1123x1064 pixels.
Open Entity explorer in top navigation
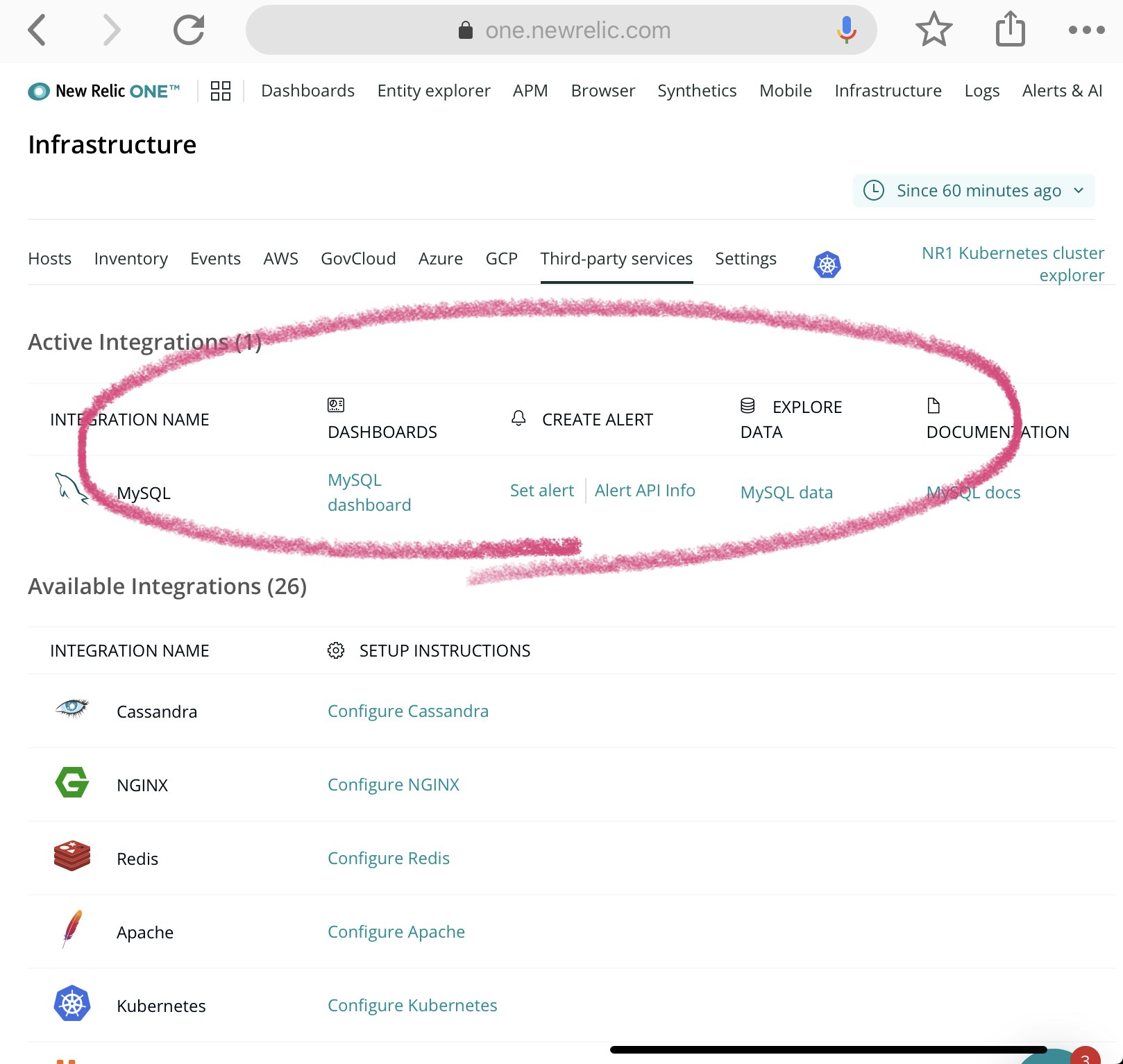pyautogui.click(x=434, y=91)
